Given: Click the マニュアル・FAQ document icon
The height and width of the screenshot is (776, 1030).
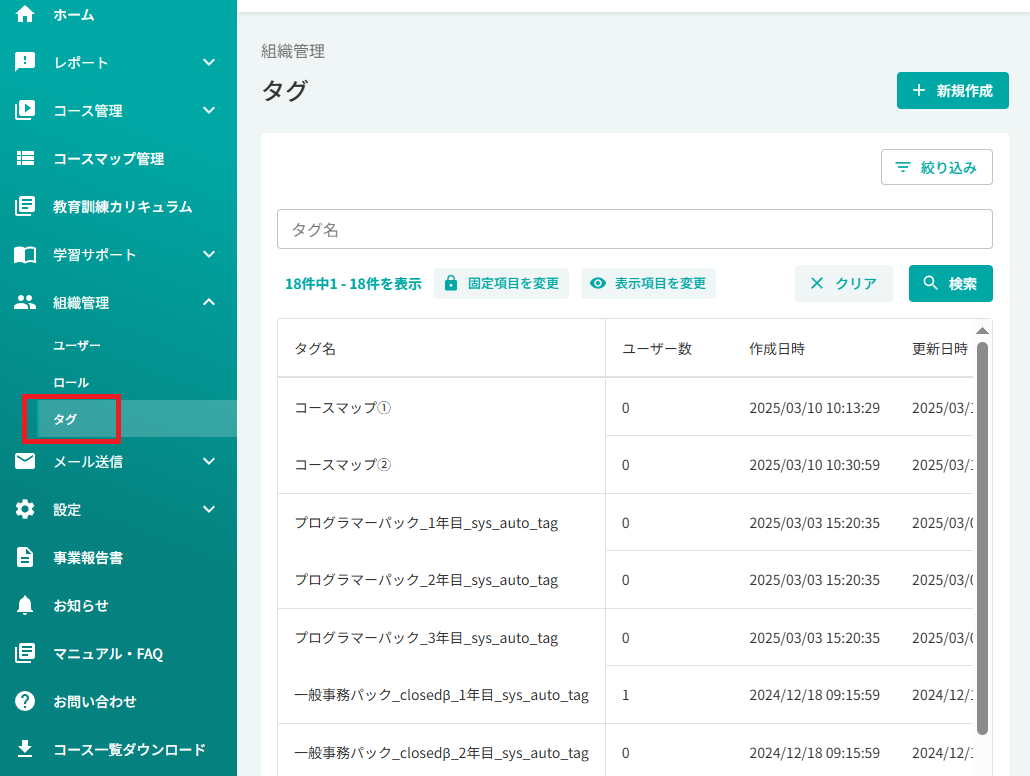Looking at the screenshot, I should click(x=25, y=653).
